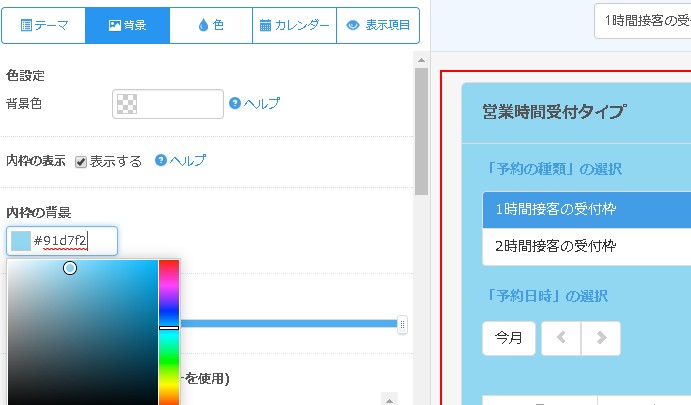Click the rainbow hue strip in color picker
The width and height of the screenshot is (691, 405).
point(169,332)
